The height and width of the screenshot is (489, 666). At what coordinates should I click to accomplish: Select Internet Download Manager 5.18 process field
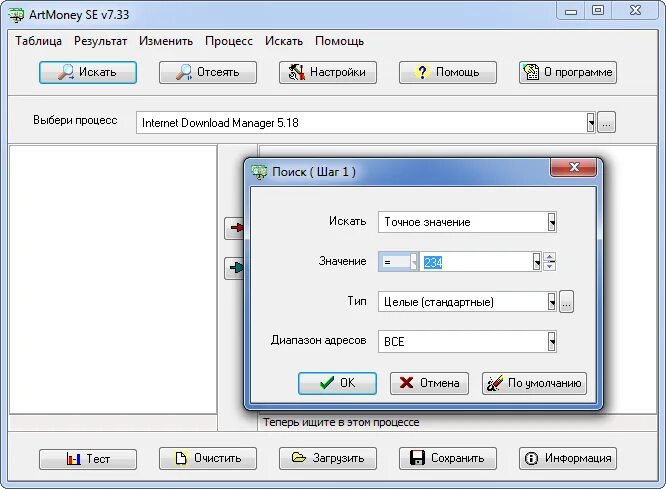pos(365,123)
